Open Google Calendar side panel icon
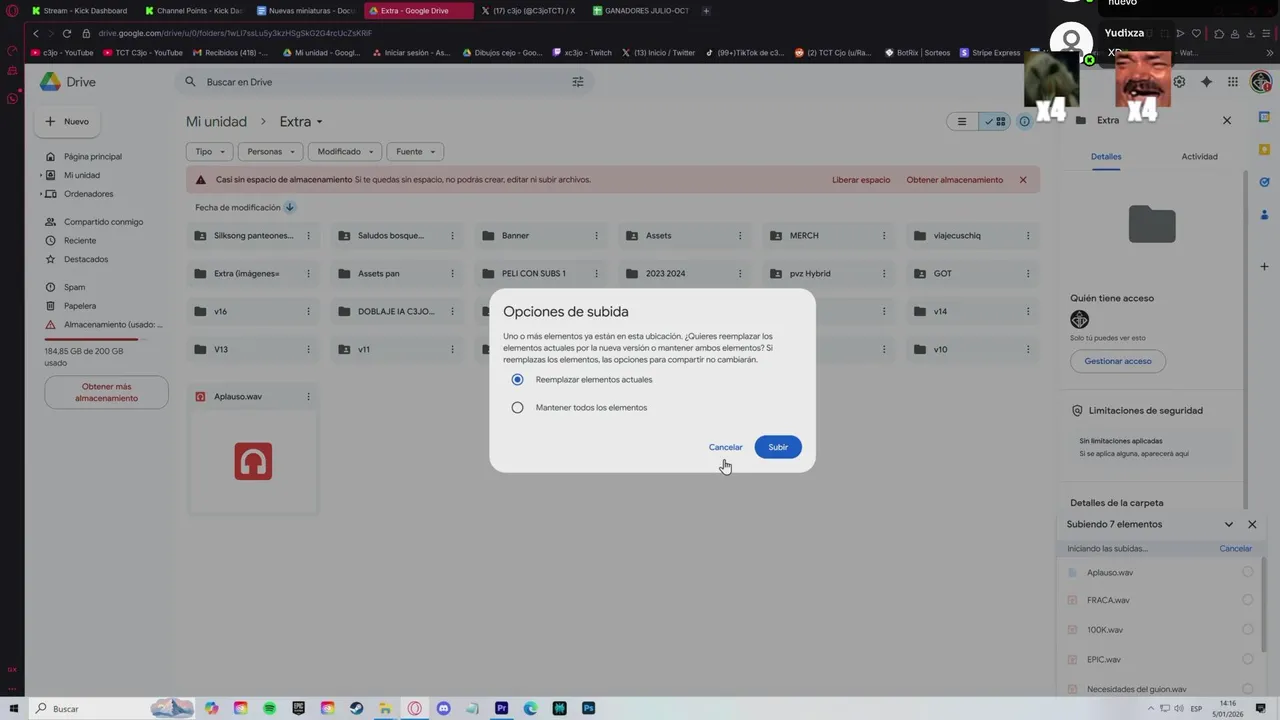The height and width of the screenshot is (720, 1280). pos(1265,118)
